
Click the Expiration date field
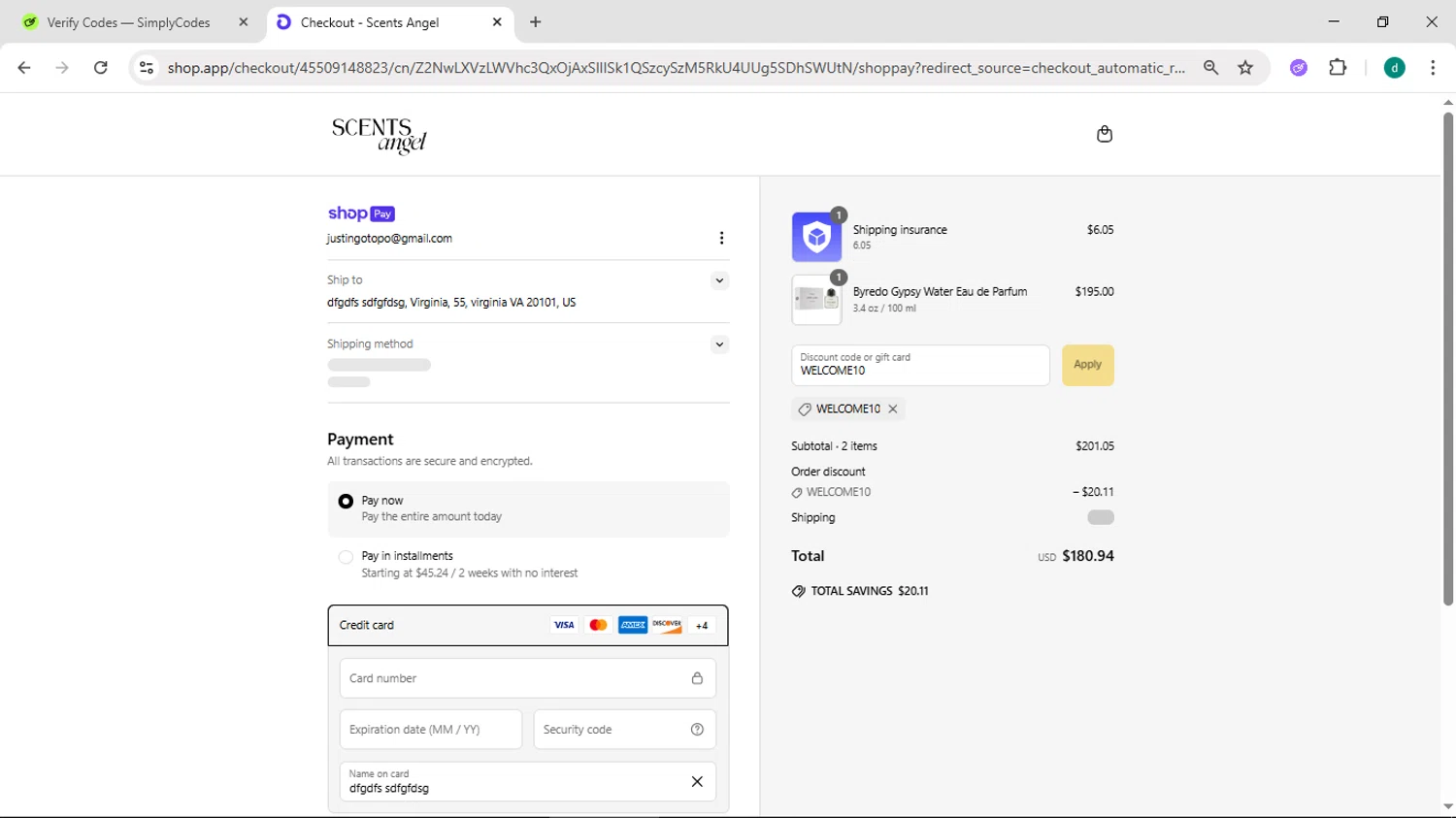[431, 730]
